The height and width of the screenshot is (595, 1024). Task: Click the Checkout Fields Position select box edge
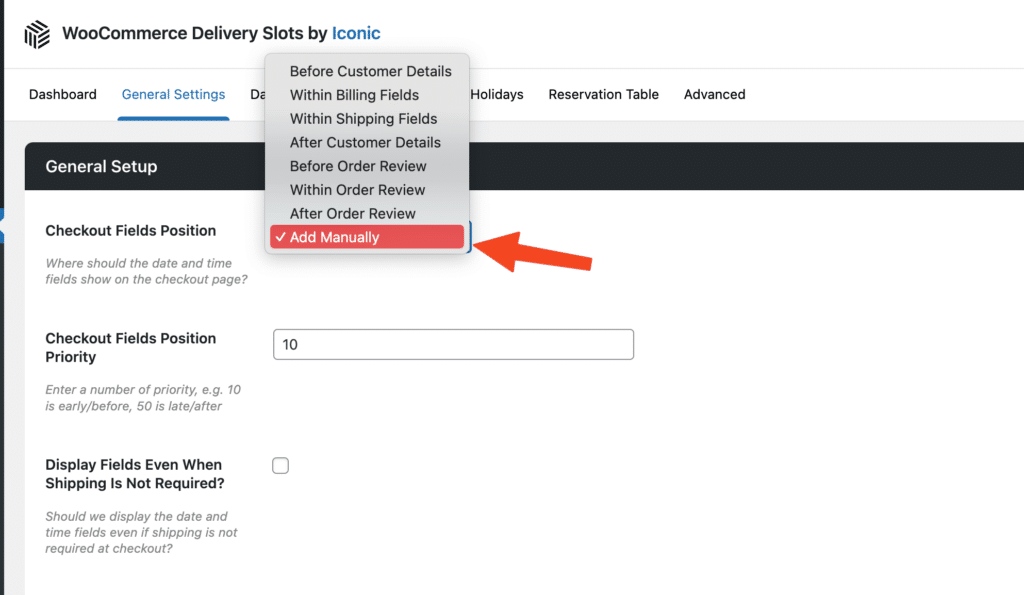click(468, 238)
